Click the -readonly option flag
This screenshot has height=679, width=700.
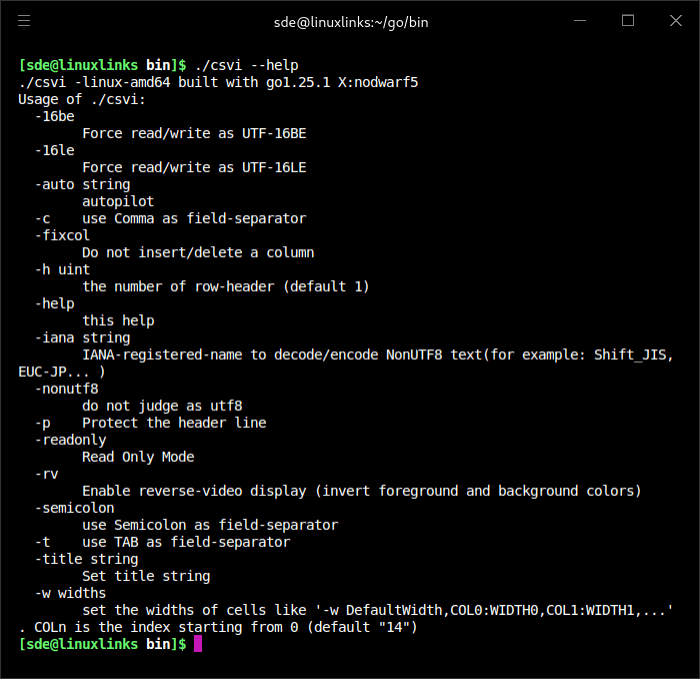click(x=70, y=439)
